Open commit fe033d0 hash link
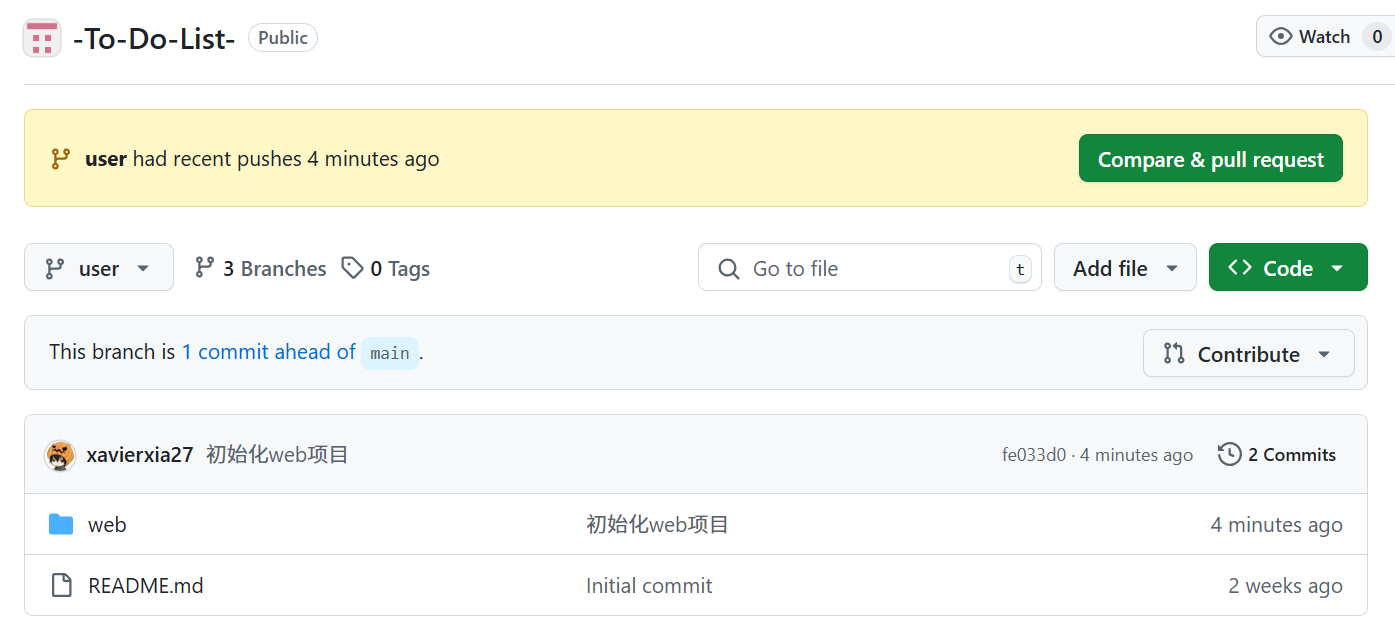This screenshot has height=621, width=1395. pyautogui.click(x=1033, y=455)
